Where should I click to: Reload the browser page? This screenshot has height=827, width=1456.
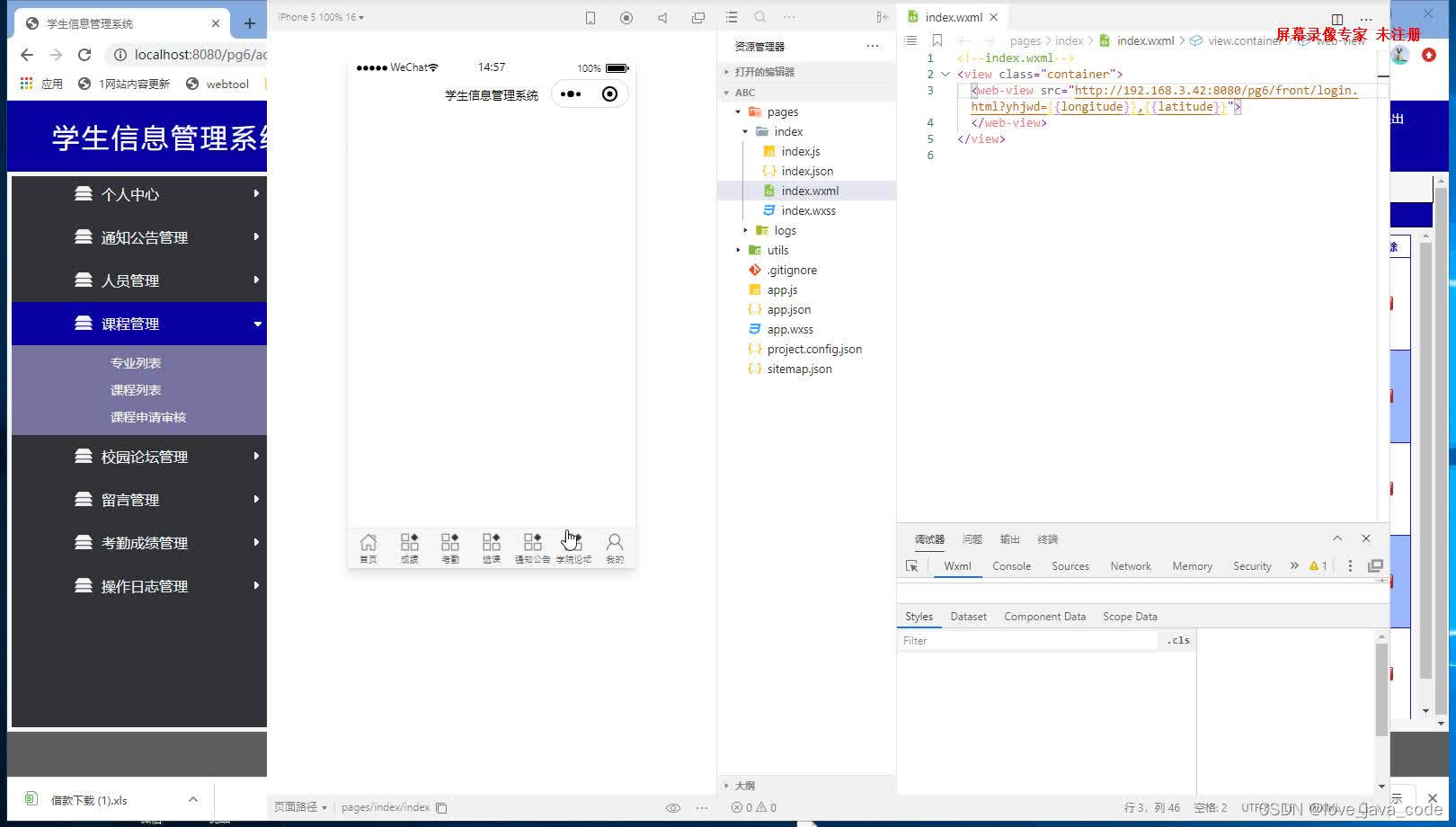[84, 55]
